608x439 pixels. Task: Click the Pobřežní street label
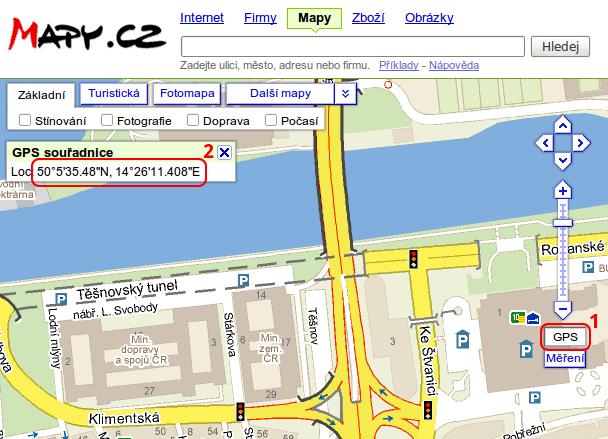[524, 432]
